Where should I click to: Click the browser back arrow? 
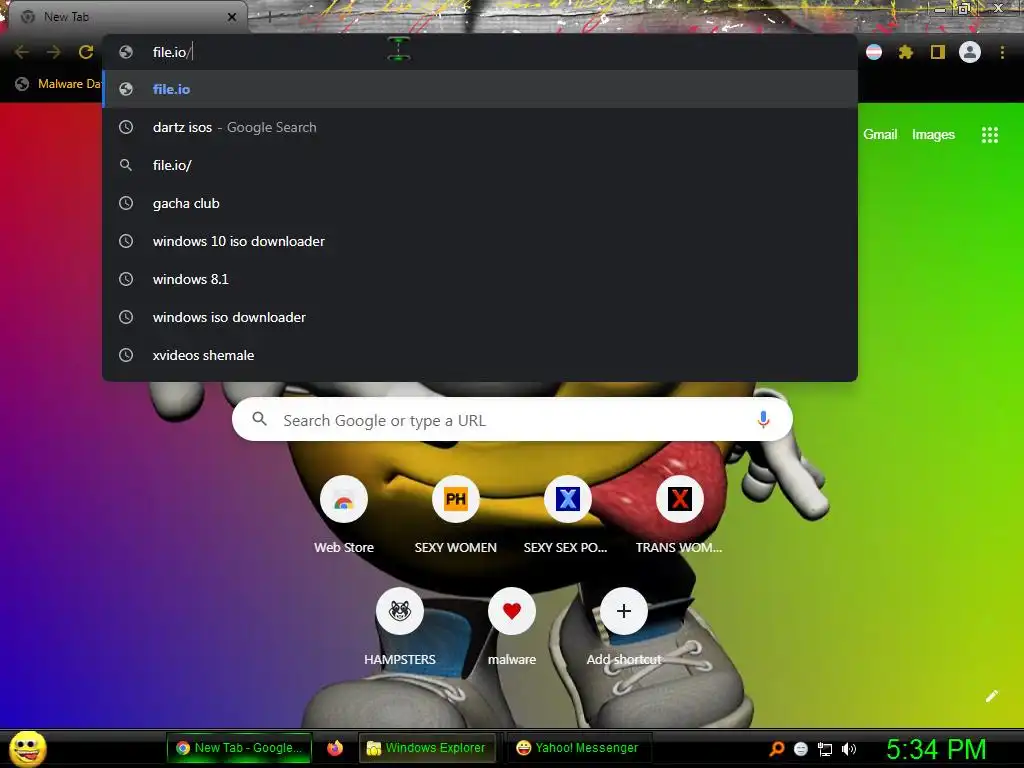(x=22, y=52)
